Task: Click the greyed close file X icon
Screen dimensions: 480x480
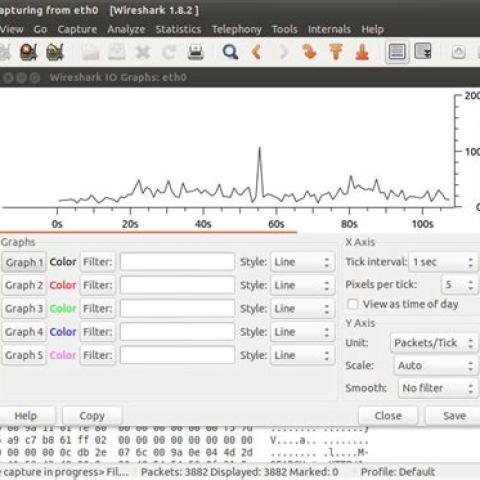Action: [143, 52]
